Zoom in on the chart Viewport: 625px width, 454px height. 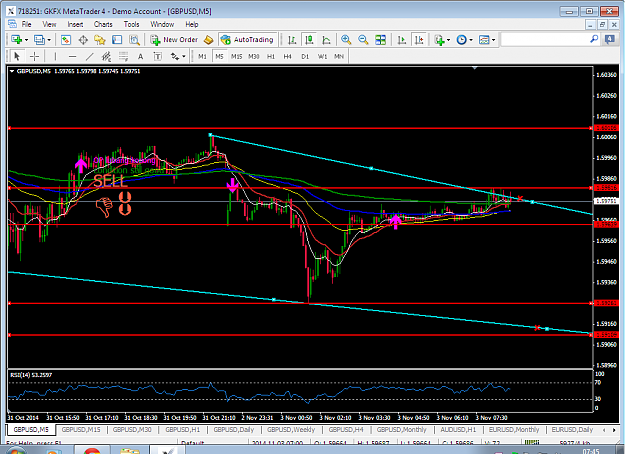point(346,40)
